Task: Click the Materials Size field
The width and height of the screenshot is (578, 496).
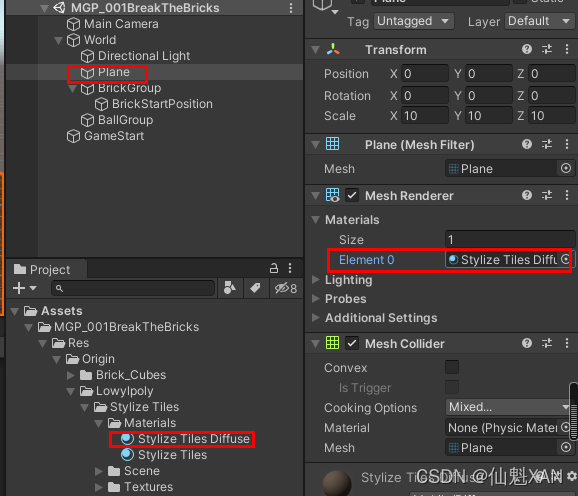Action: [x=510, y=240]
